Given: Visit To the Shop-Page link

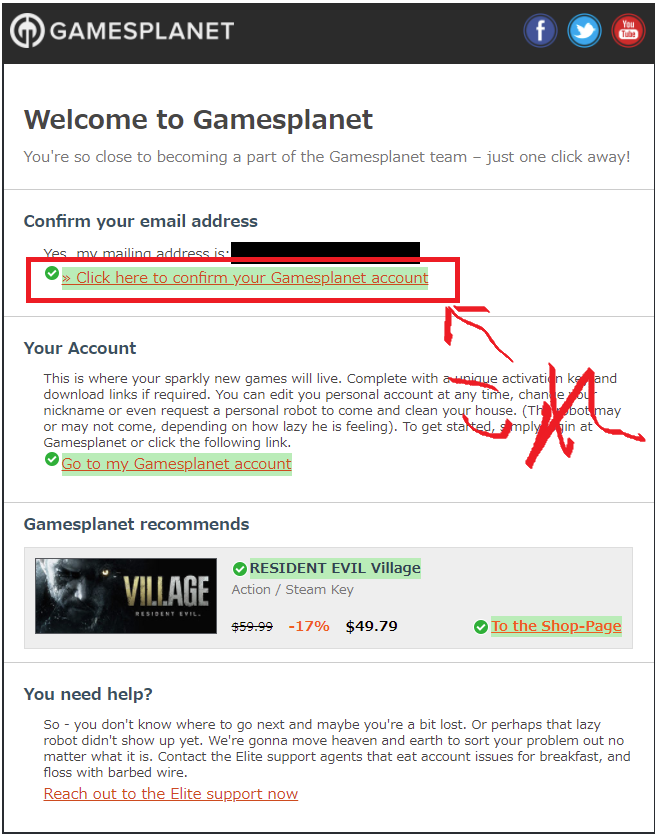Looking at the screenshot, I should 556,626.
